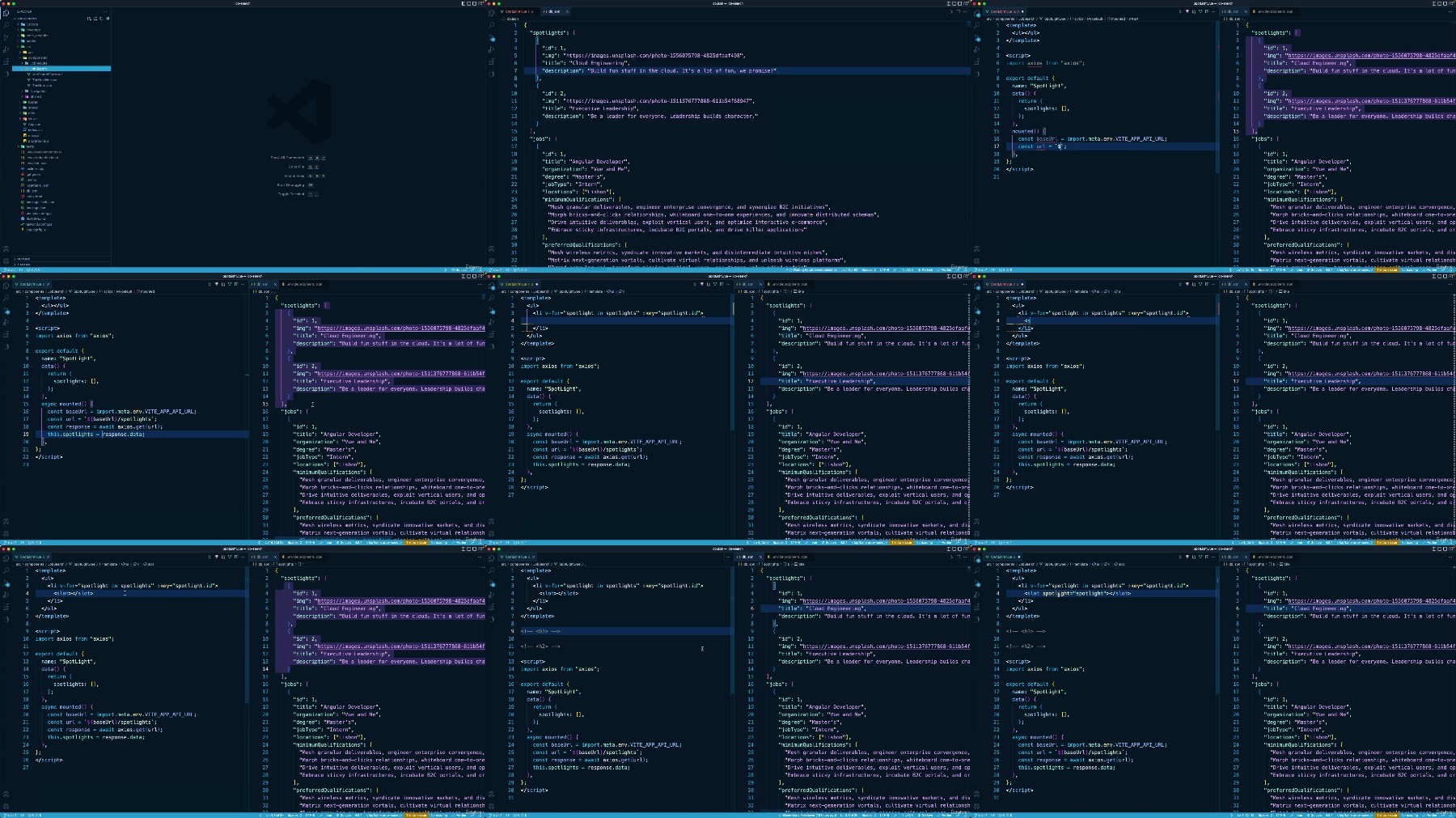Viewport: 1456px width, 818px height.
Task: Split editor in single-editor db.json window
Action: 959,11
